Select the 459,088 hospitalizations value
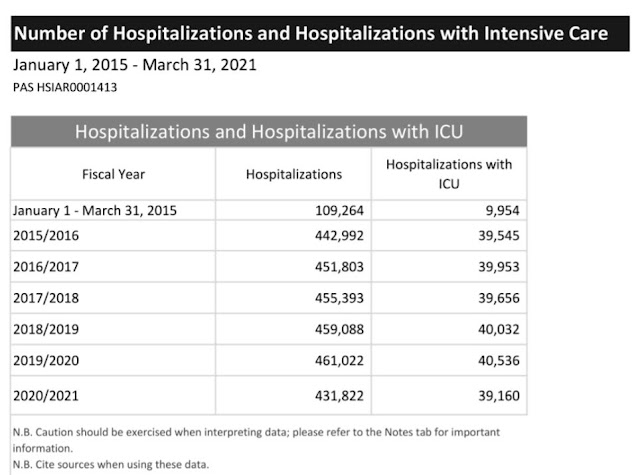Viewport: 638px width, 475px height. tap(339, 329)
